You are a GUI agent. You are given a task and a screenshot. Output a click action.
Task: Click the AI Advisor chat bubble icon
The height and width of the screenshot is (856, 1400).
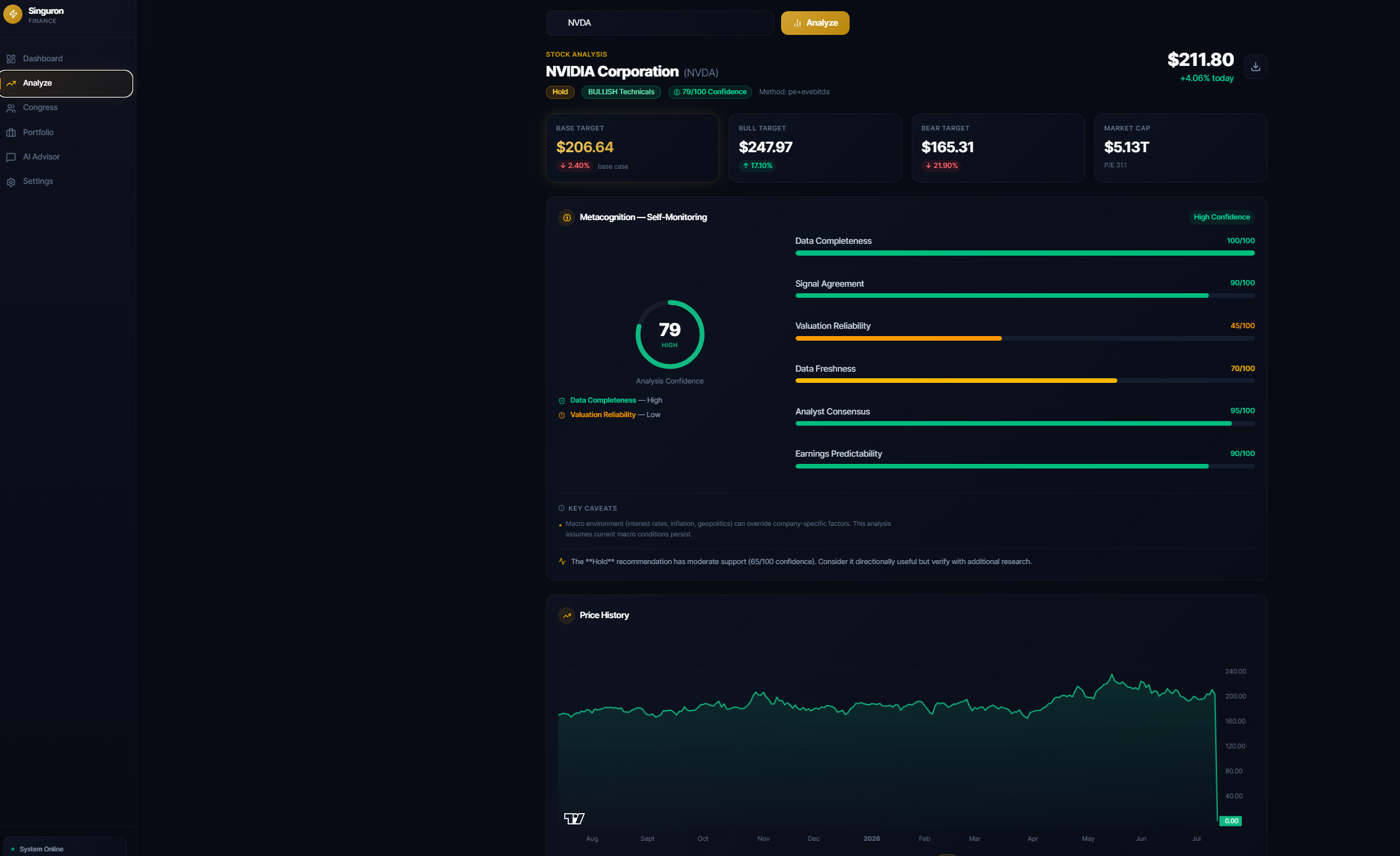[x=11, y=157]
